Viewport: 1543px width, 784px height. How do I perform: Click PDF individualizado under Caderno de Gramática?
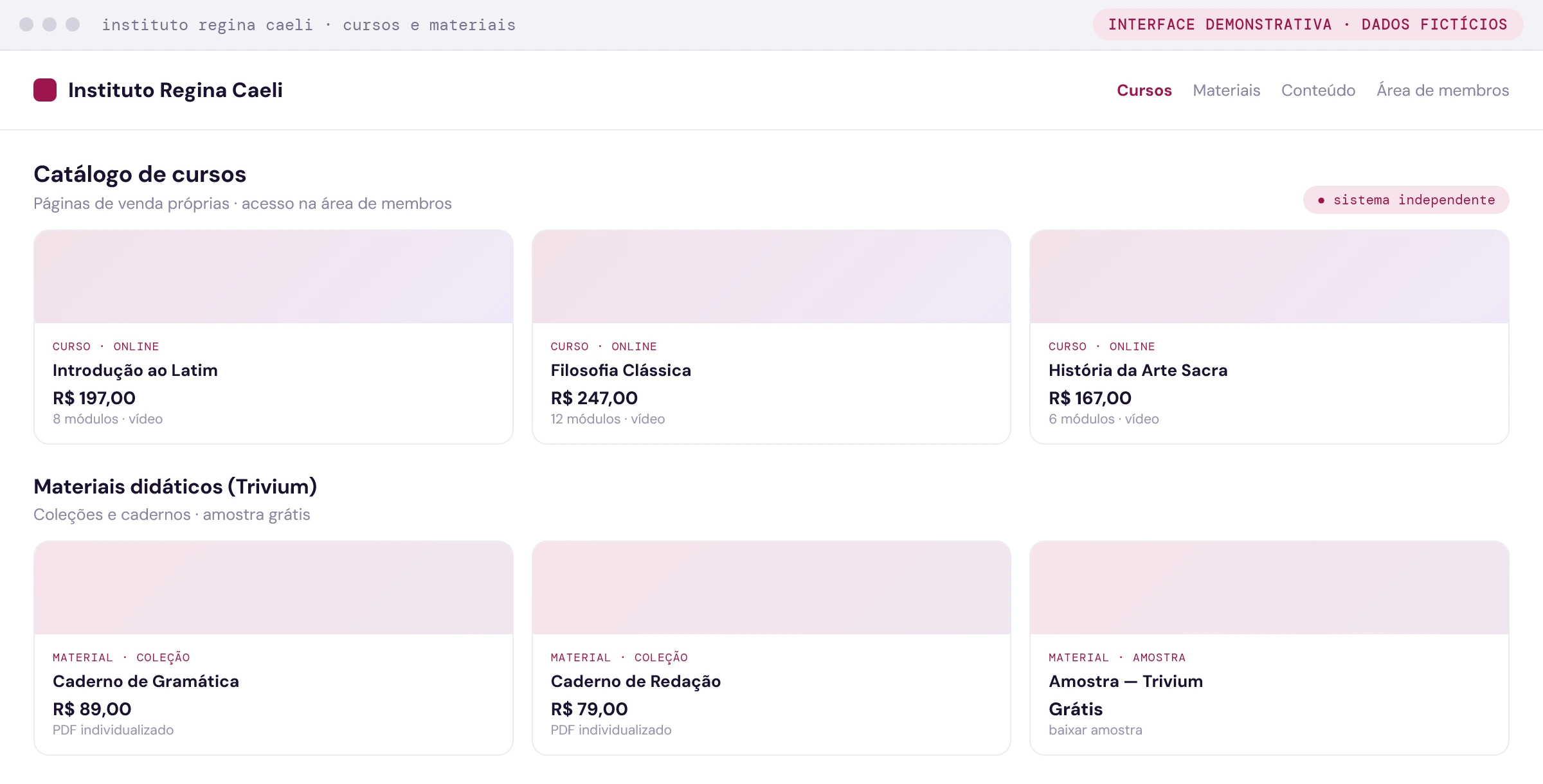[113, 730]
